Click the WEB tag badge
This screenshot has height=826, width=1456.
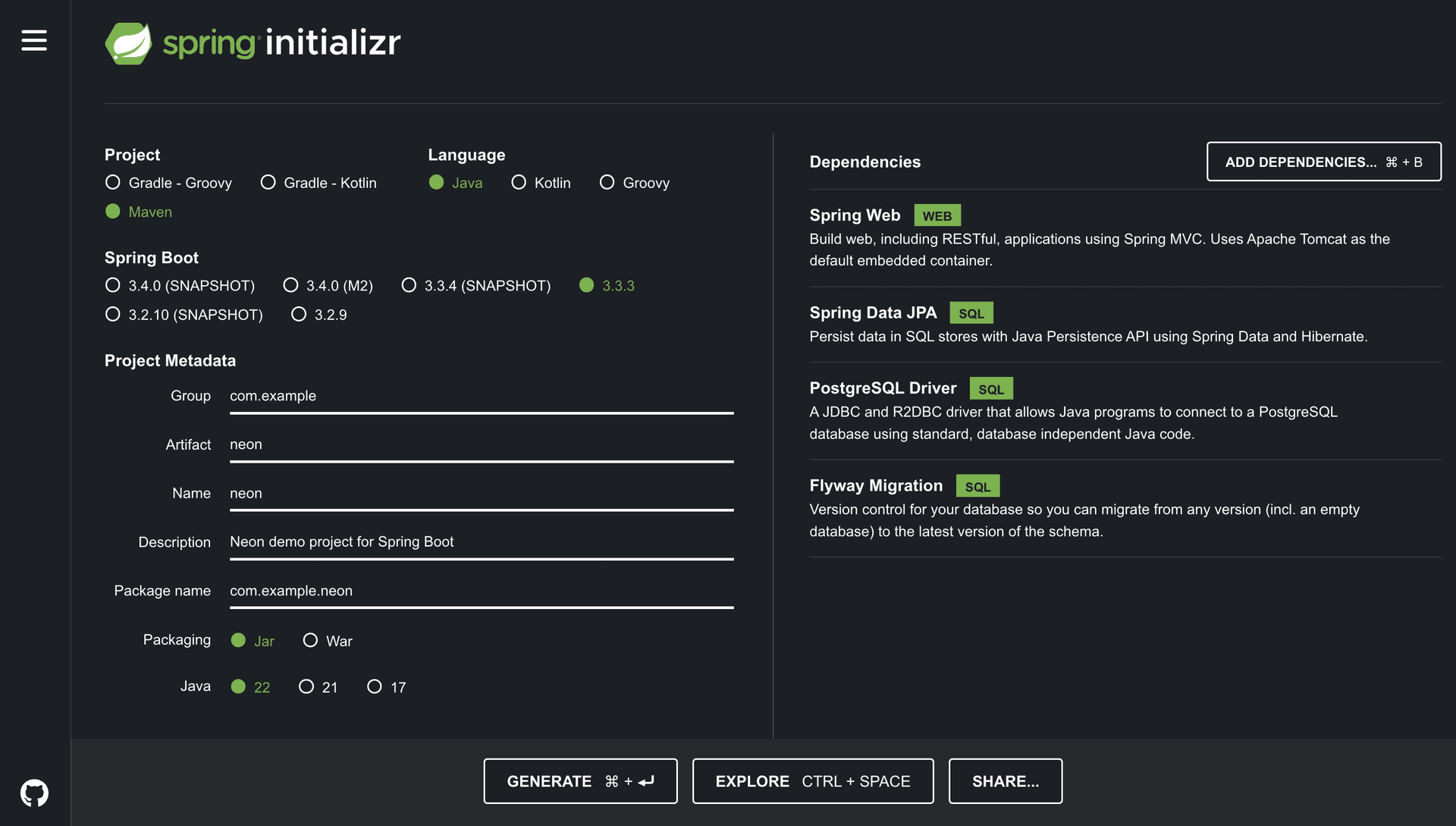937,216
